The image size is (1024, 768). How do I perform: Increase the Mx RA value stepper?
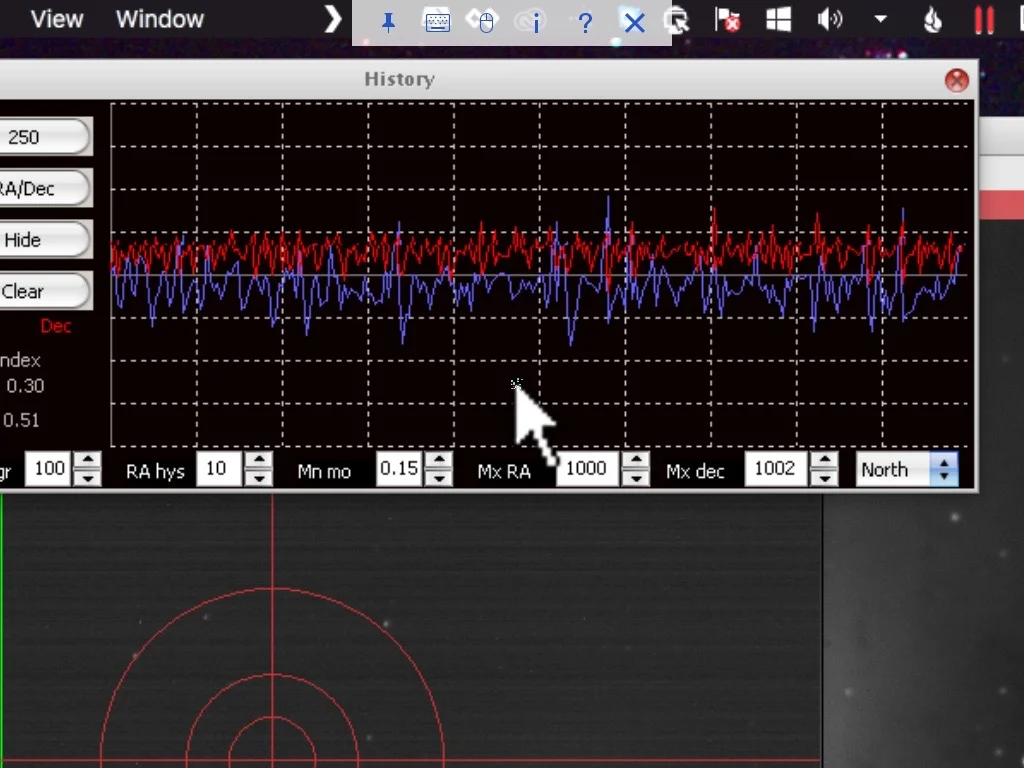[x=635, y=461]
